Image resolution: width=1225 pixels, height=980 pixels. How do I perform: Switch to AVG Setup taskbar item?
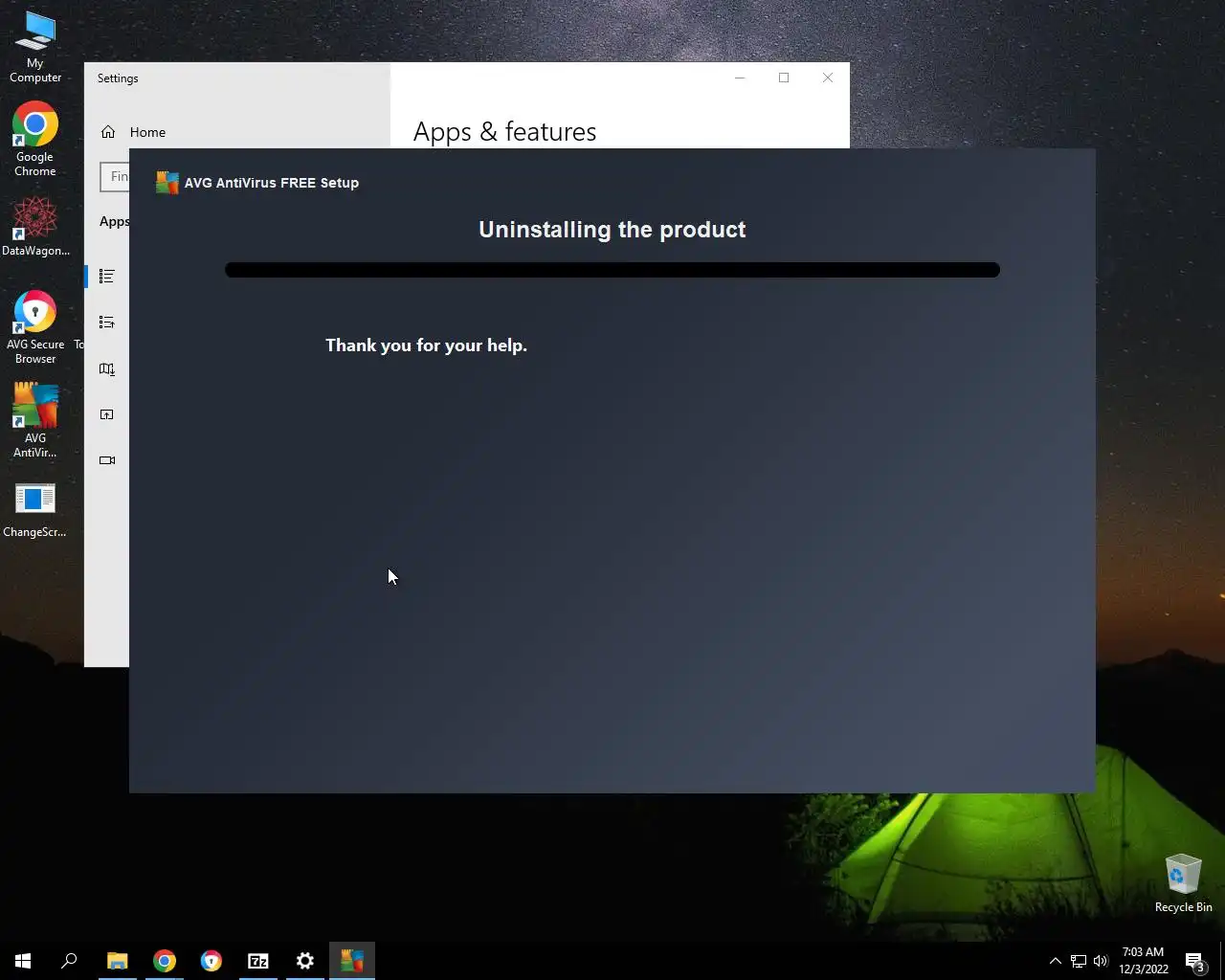tap(352, 961)
